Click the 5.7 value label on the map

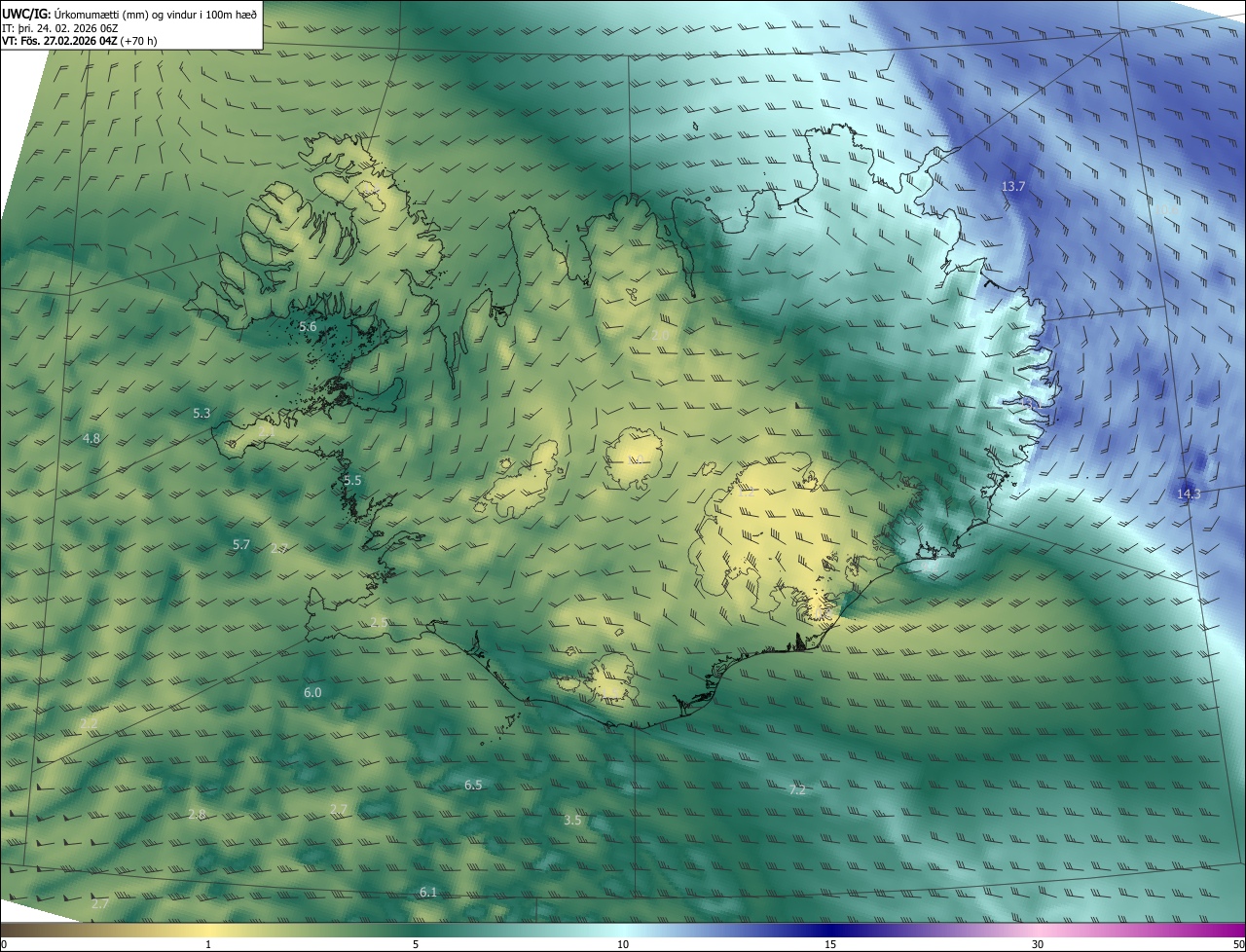(x=241, y=544)
